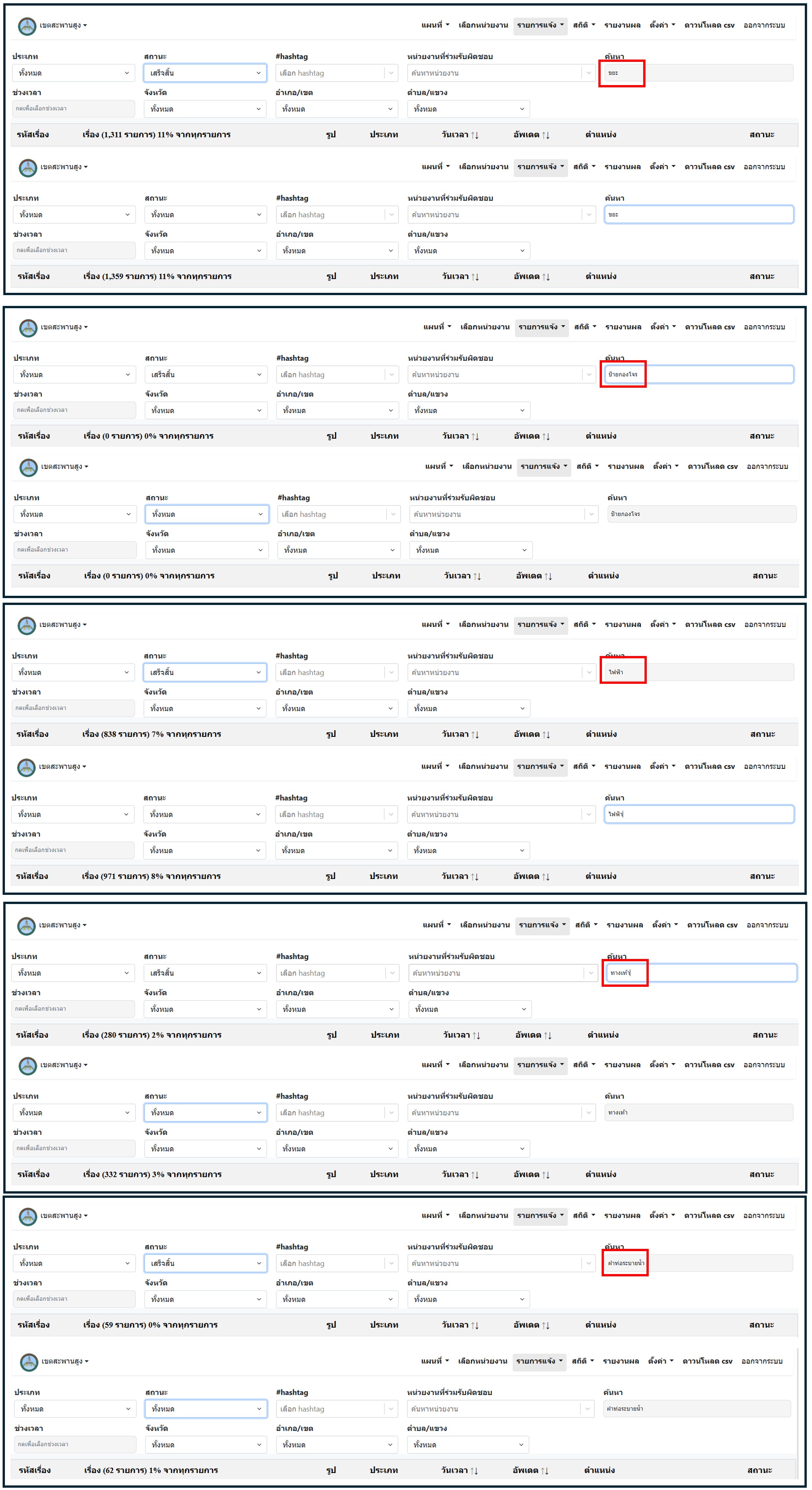Click รายงานผล in the 838 รายการ panel

pyautogui.click(x=623, y=624)
